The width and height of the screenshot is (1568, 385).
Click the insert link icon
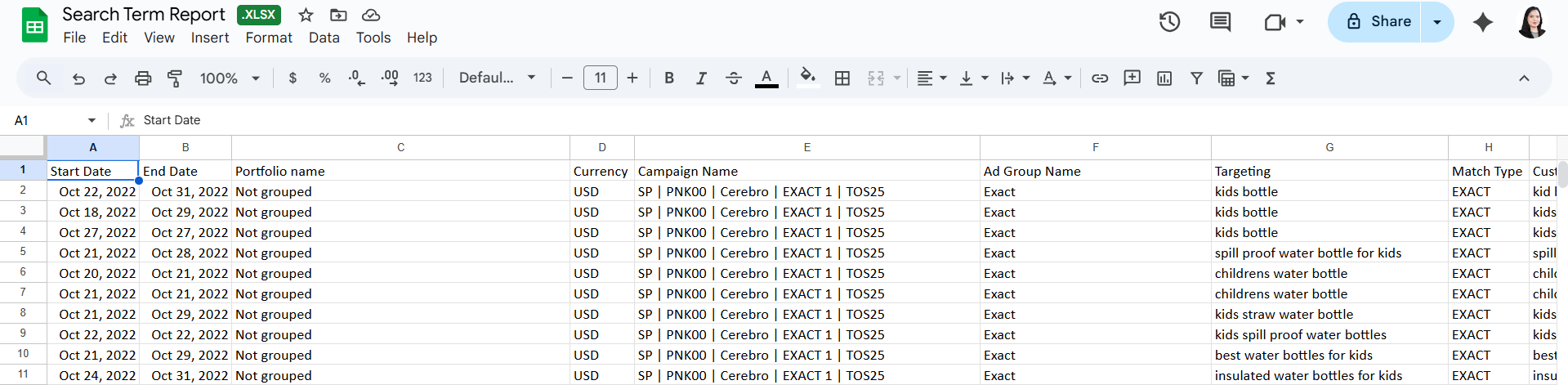tap(1100, 78)
